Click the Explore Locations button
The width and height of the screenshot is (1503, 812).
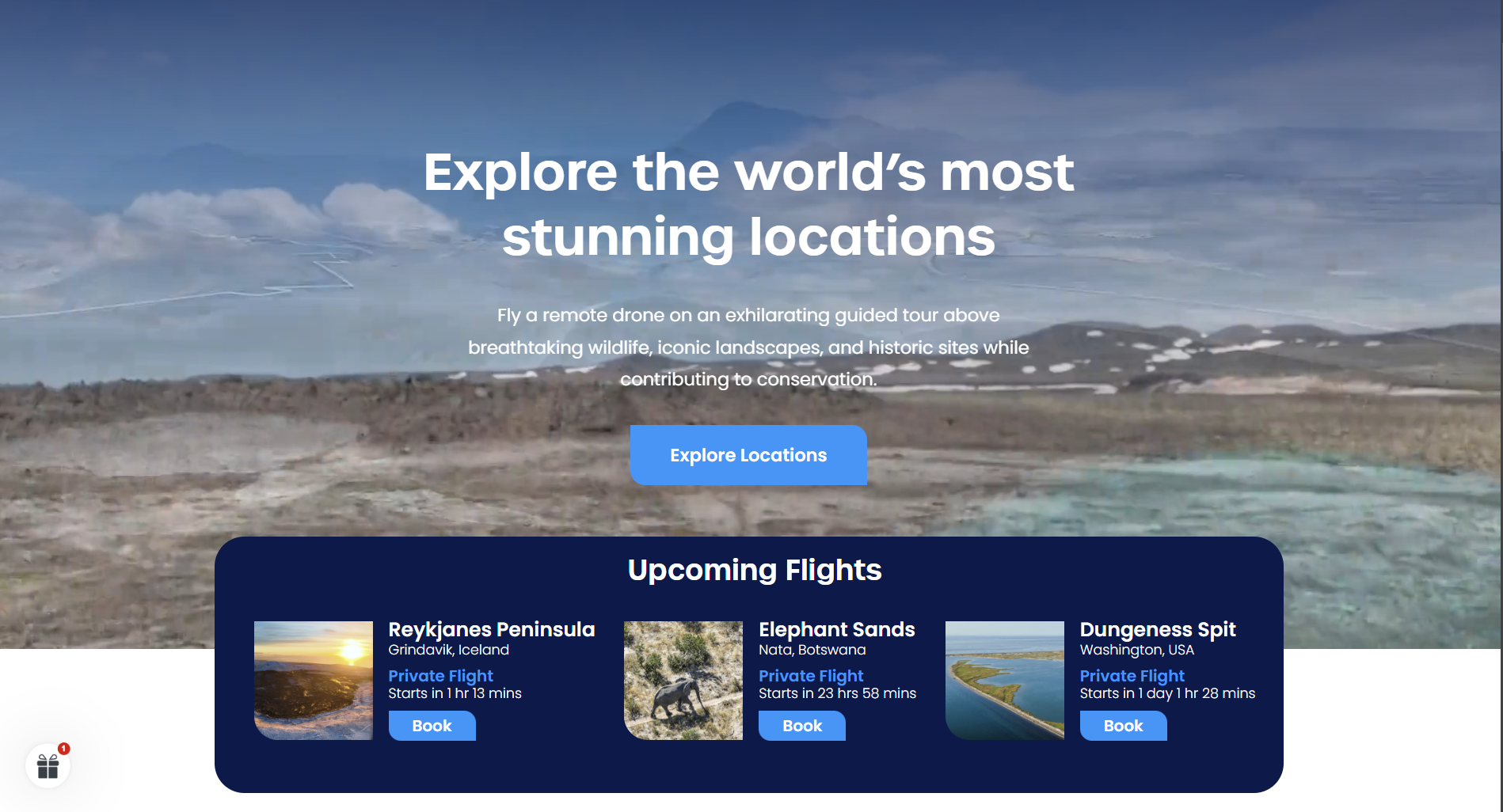(748, 455)
